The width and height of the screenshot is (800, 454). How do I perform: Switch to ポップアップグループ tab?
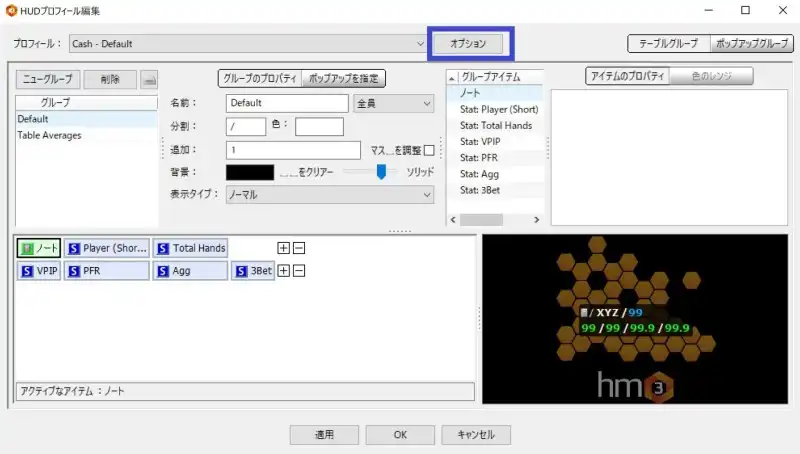click(751, 44)
